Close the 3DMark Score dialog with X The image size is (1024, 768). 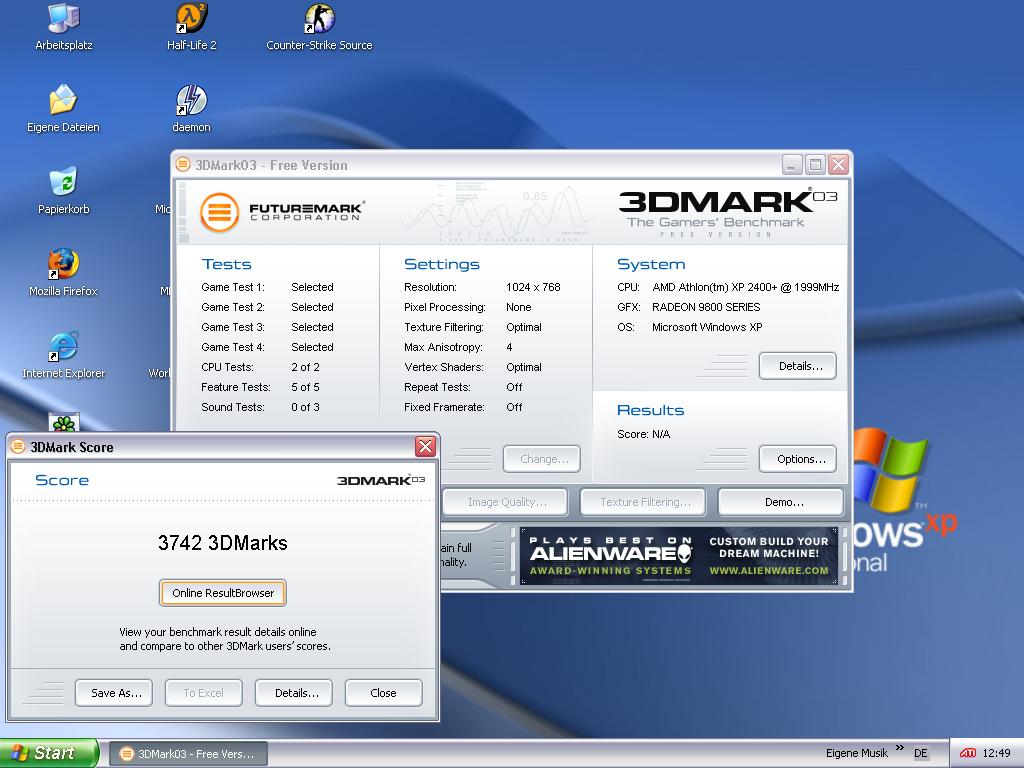point(425,447)
